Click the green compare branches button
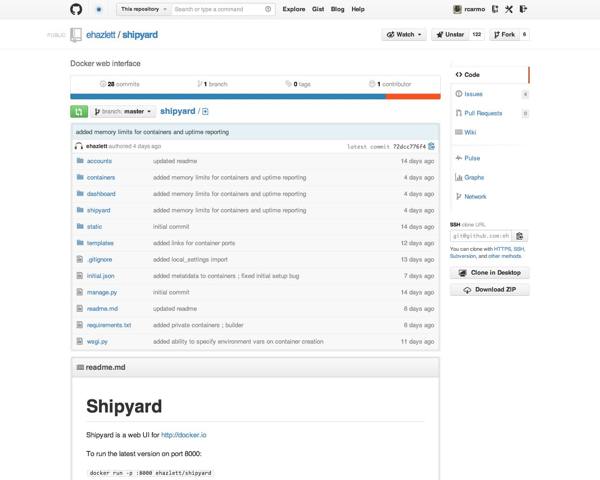Image resolution: width=600 pixels, height=480 pixels. pyautogui.click(x=79, y=111)
